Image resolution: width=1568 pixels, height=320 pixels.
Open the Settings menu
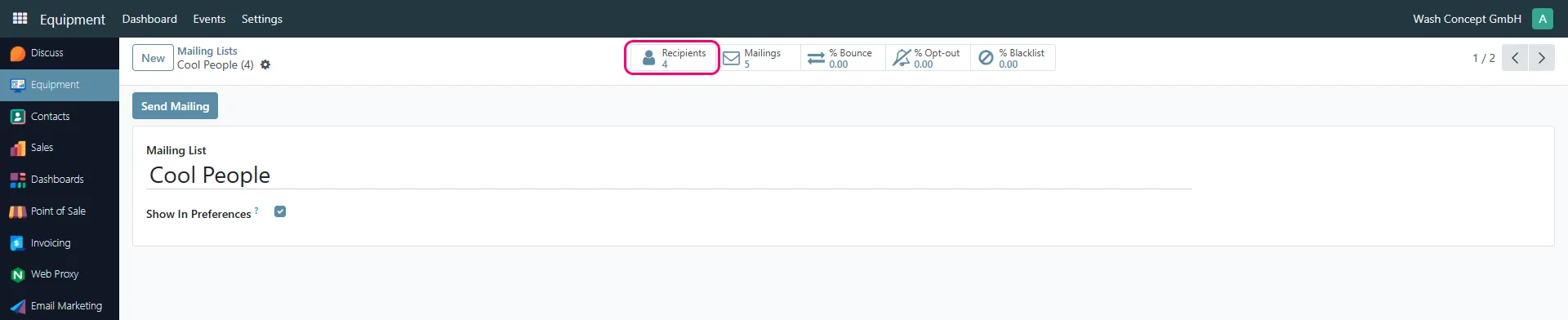(x=262, y=19)
